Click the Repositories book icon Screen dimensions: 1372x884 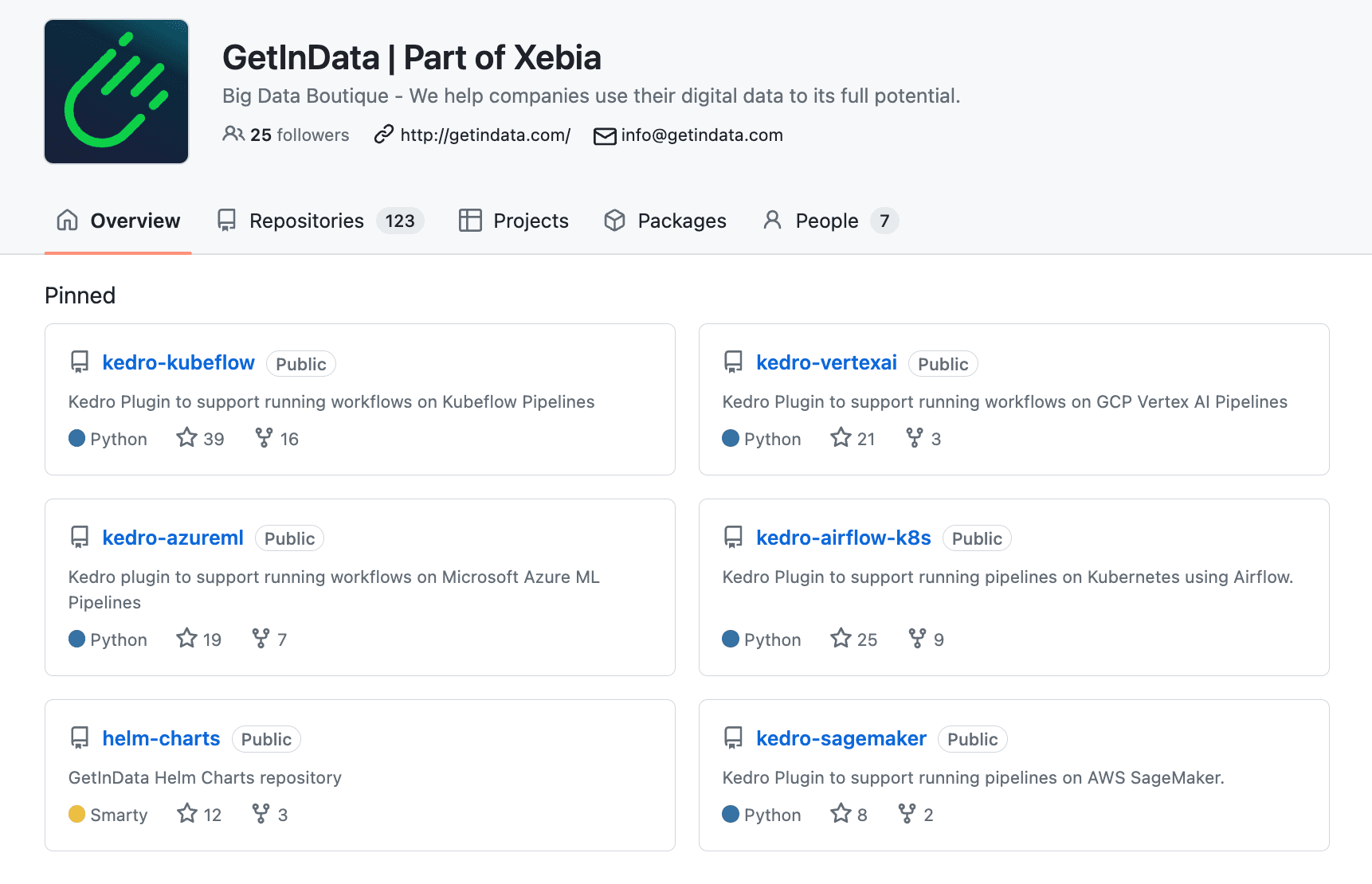[x=226, y=221]
